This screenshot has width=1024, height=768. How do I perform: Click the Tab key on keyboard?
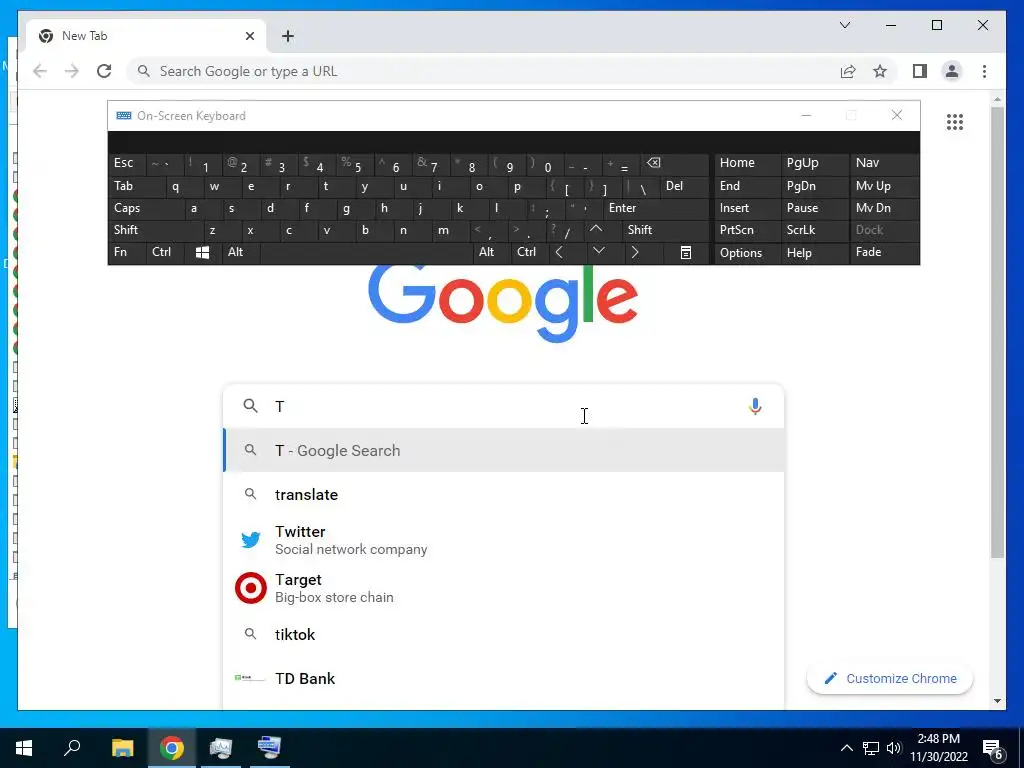point(136,186)
